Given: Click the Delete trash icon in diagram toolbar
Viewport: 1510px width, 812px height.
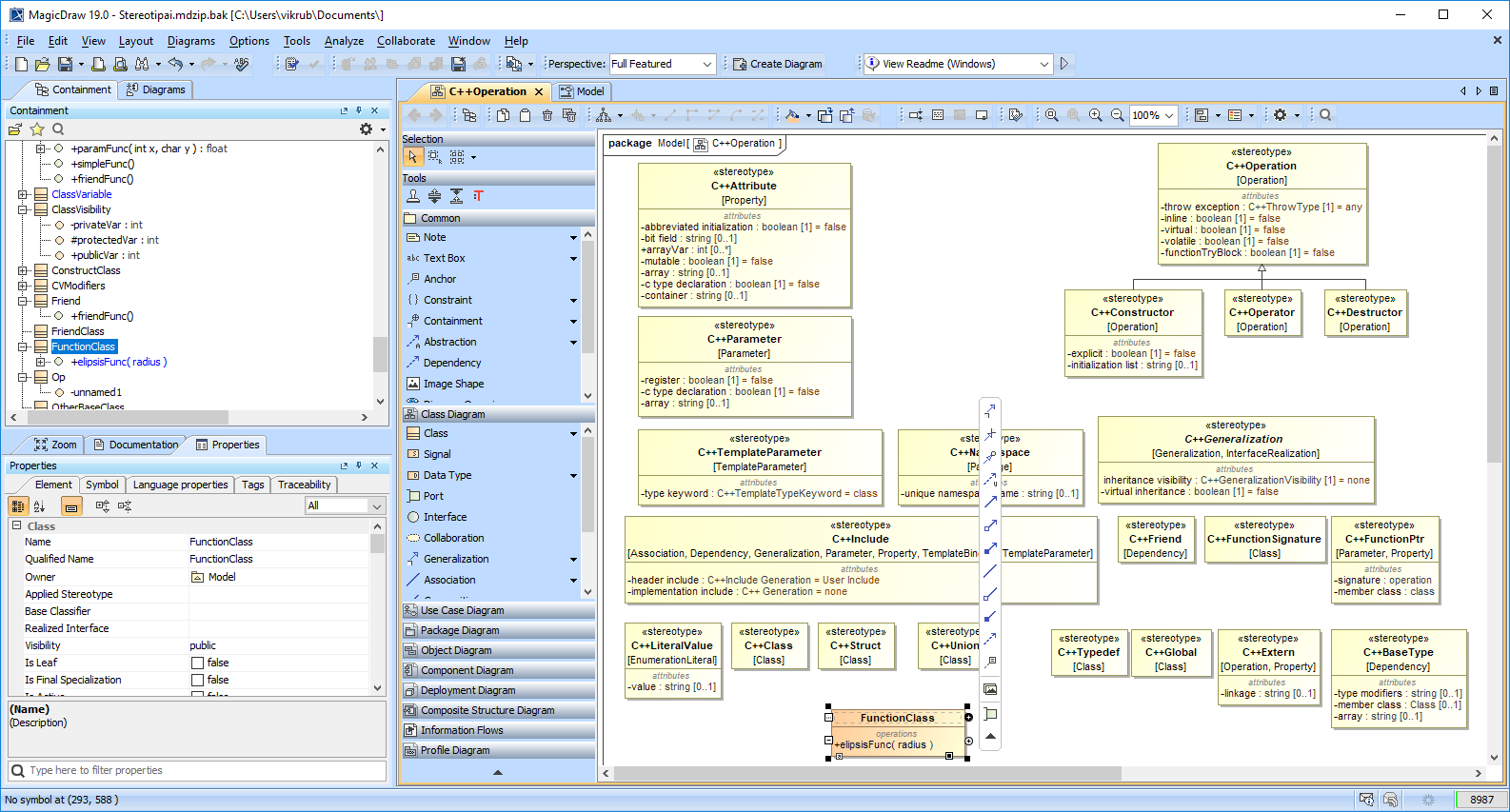Looking at the screenshot, I should (547, 115).
